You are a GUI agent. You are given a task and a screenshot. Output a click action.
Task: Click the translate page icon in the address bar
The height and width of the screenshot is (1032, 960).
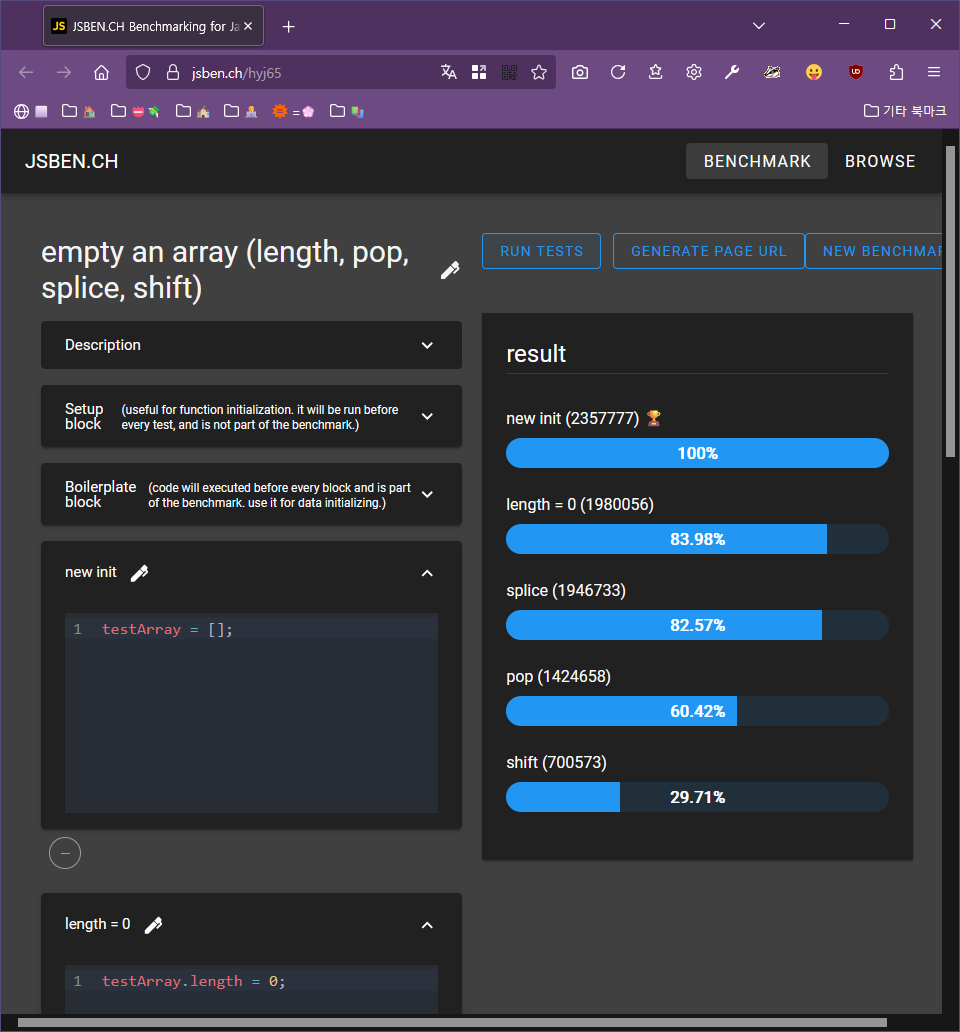449,72
